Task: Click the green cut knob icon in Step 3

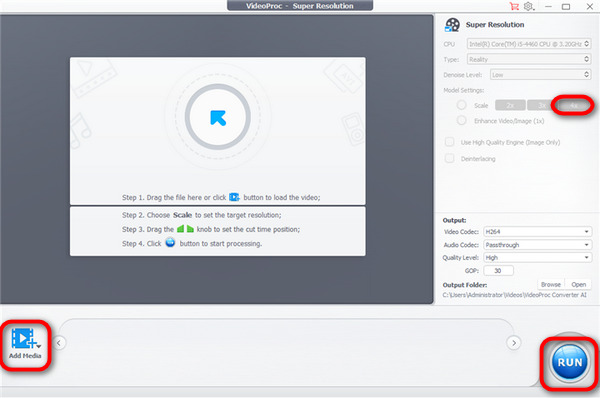Action: [185, 229]
